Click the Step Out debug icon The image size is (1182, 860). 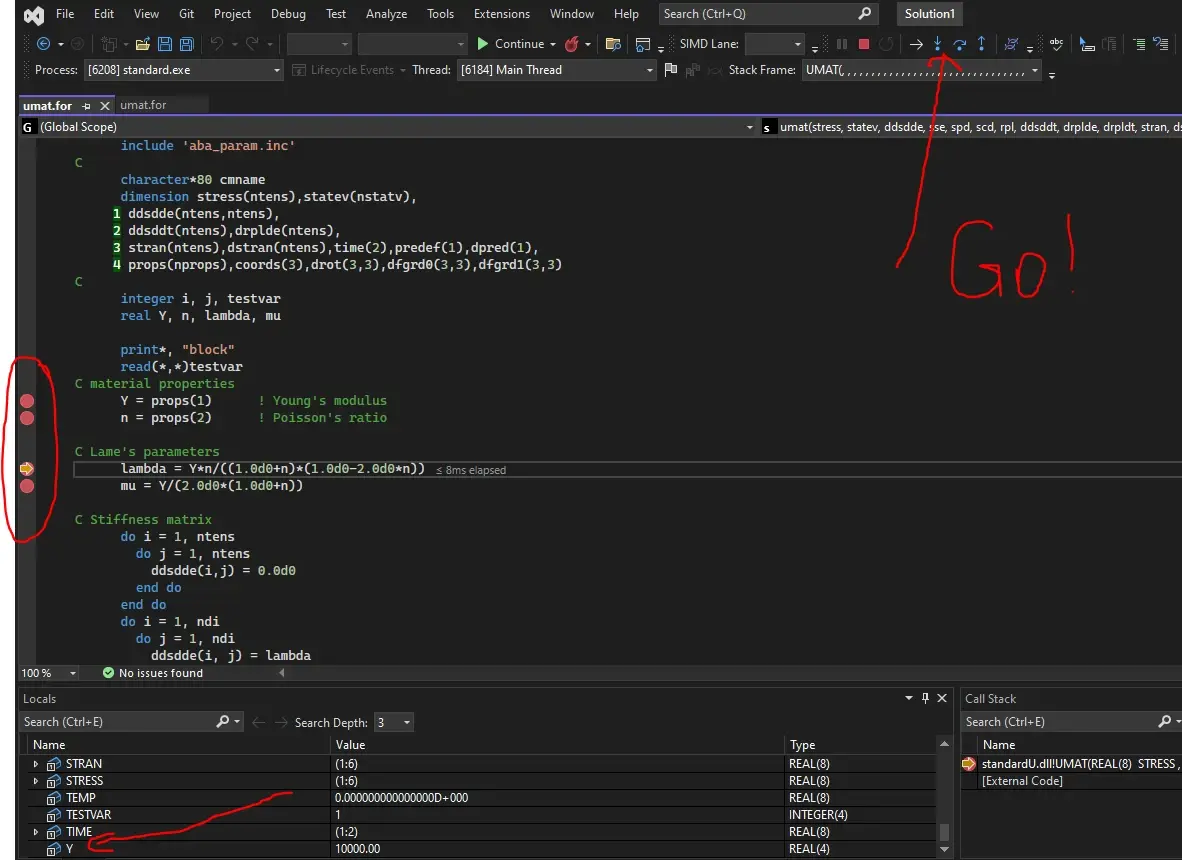point(981,44)
